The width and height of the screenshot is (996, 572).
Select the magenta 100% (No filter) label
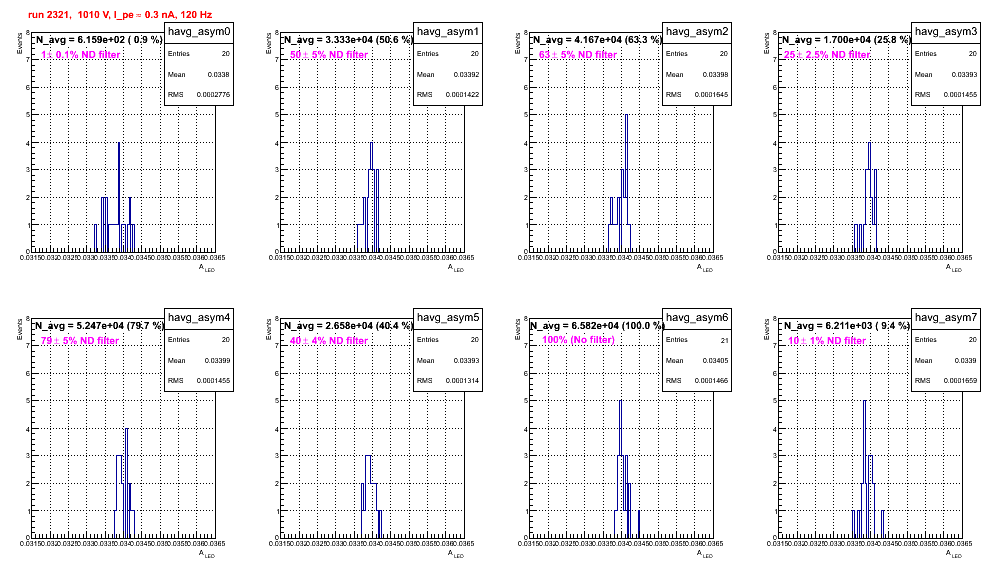(578, 340)
